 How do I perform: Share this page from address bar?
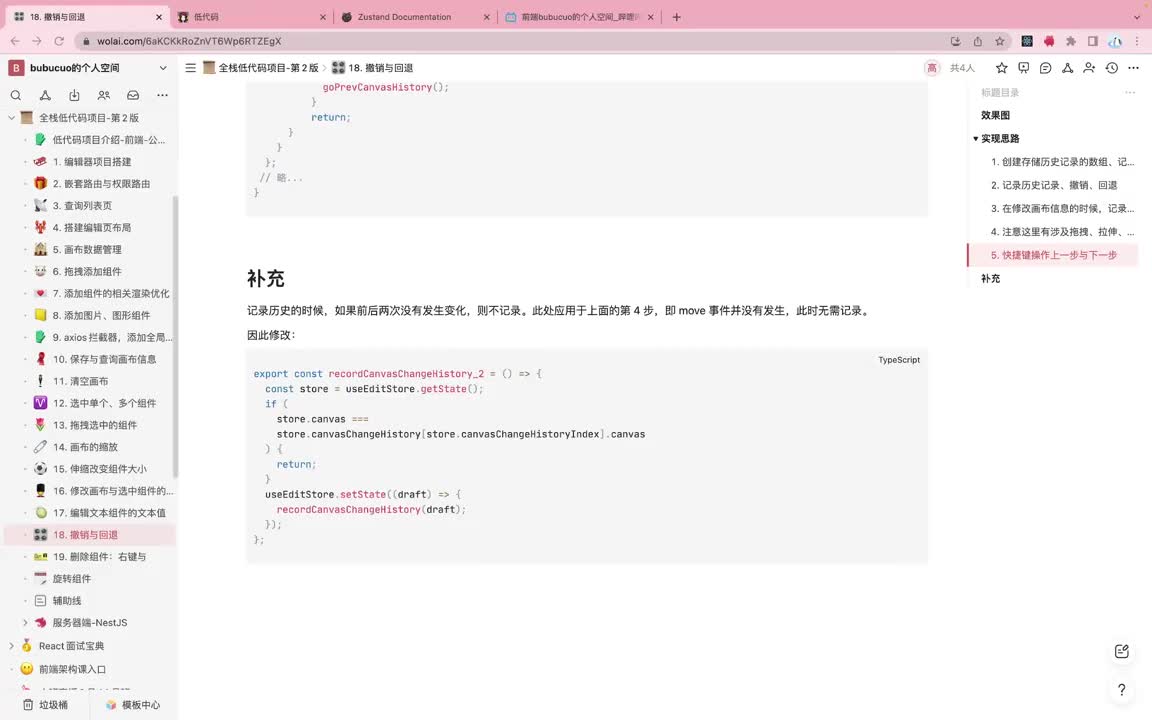978,41
